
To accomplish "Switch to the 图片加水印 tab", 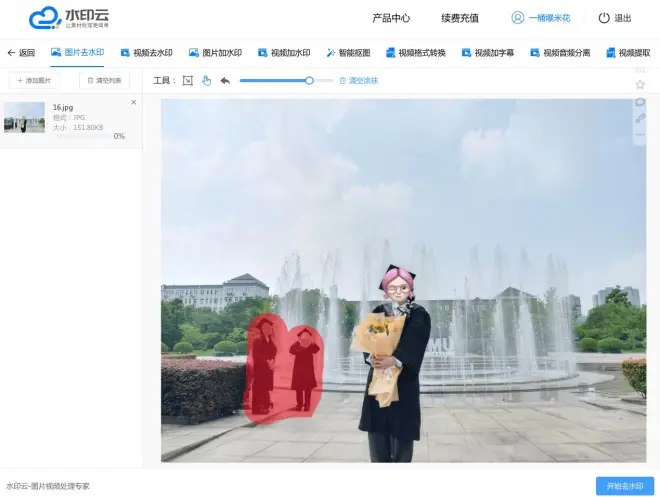I will [215, 53].
